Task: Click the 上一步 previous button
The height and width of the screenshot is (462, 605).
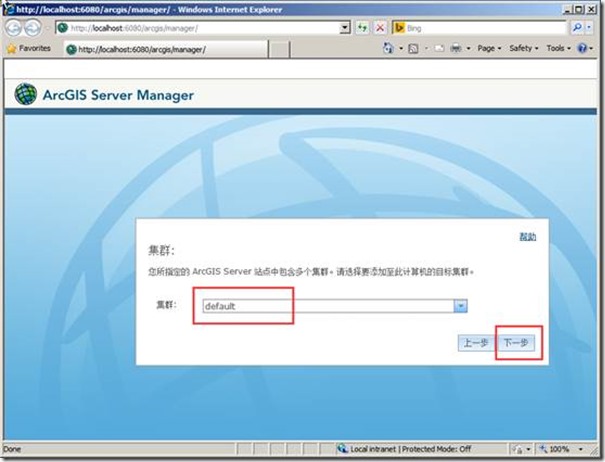Action: tap(476, 343)
